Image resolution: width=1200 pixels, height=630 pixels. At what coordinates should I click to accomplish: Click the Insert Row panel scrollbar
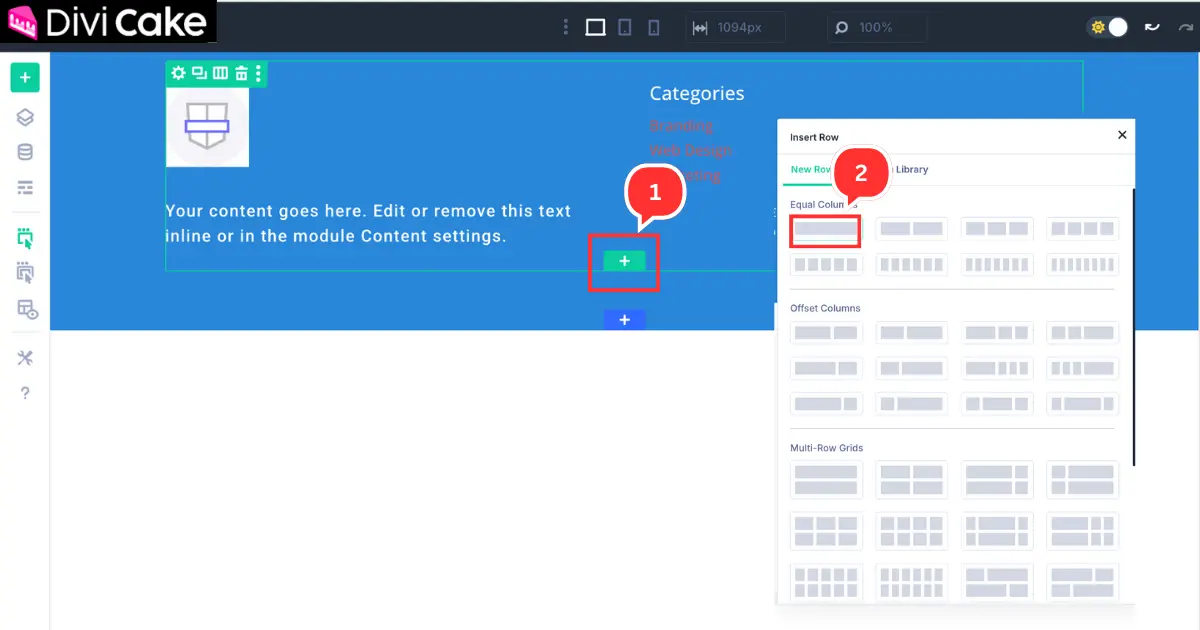[1134, 327]
